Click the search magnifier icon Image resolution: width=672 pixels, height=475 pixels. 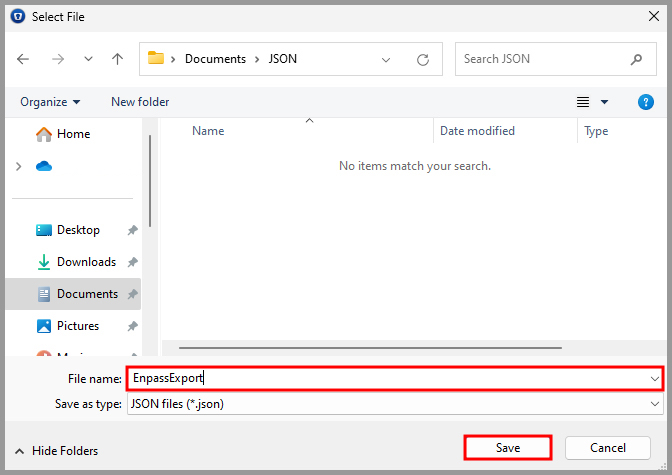[636, 59]
